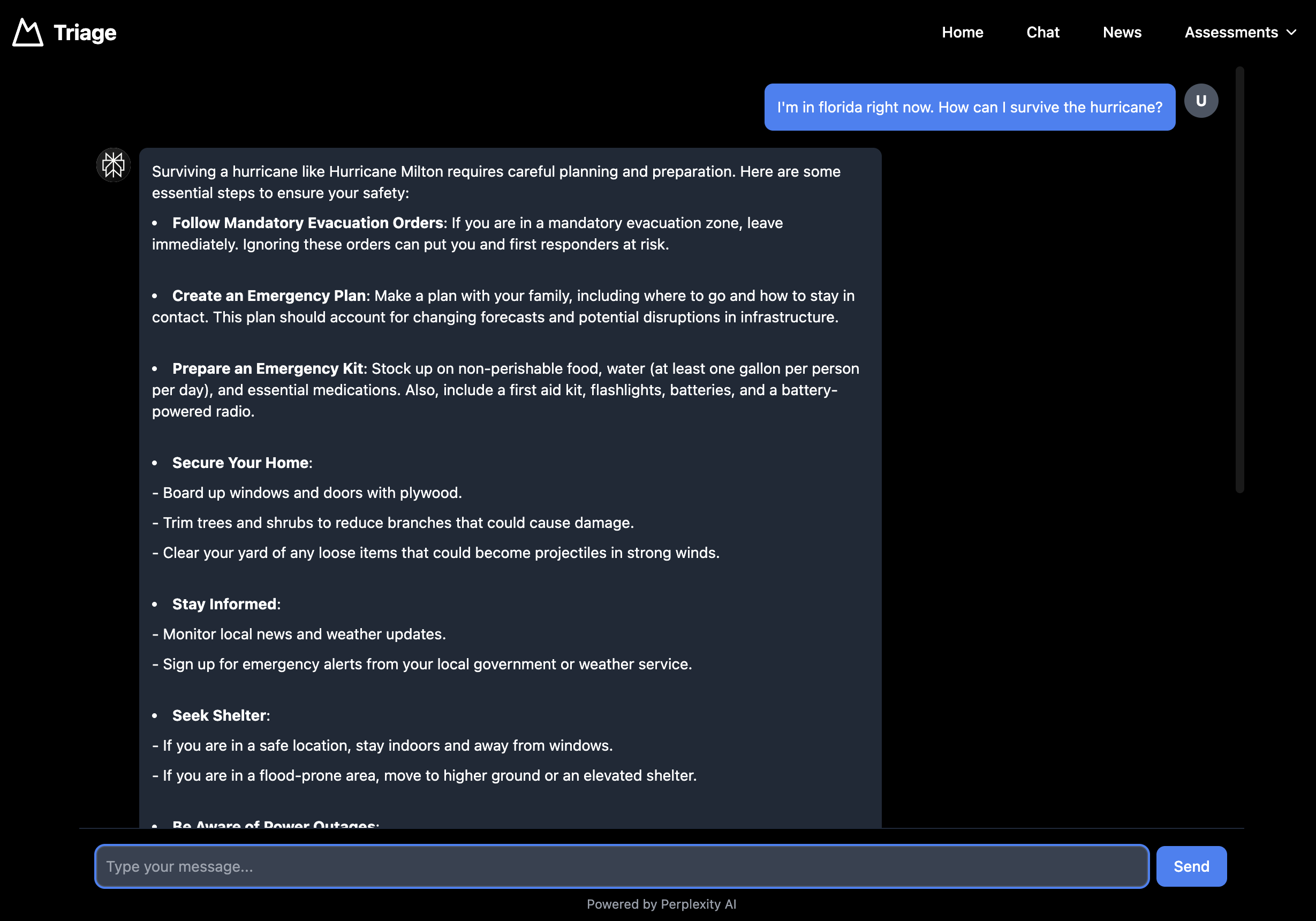
Task: Click the Assessments chevron arrow
Action: tap(1291, 33)
